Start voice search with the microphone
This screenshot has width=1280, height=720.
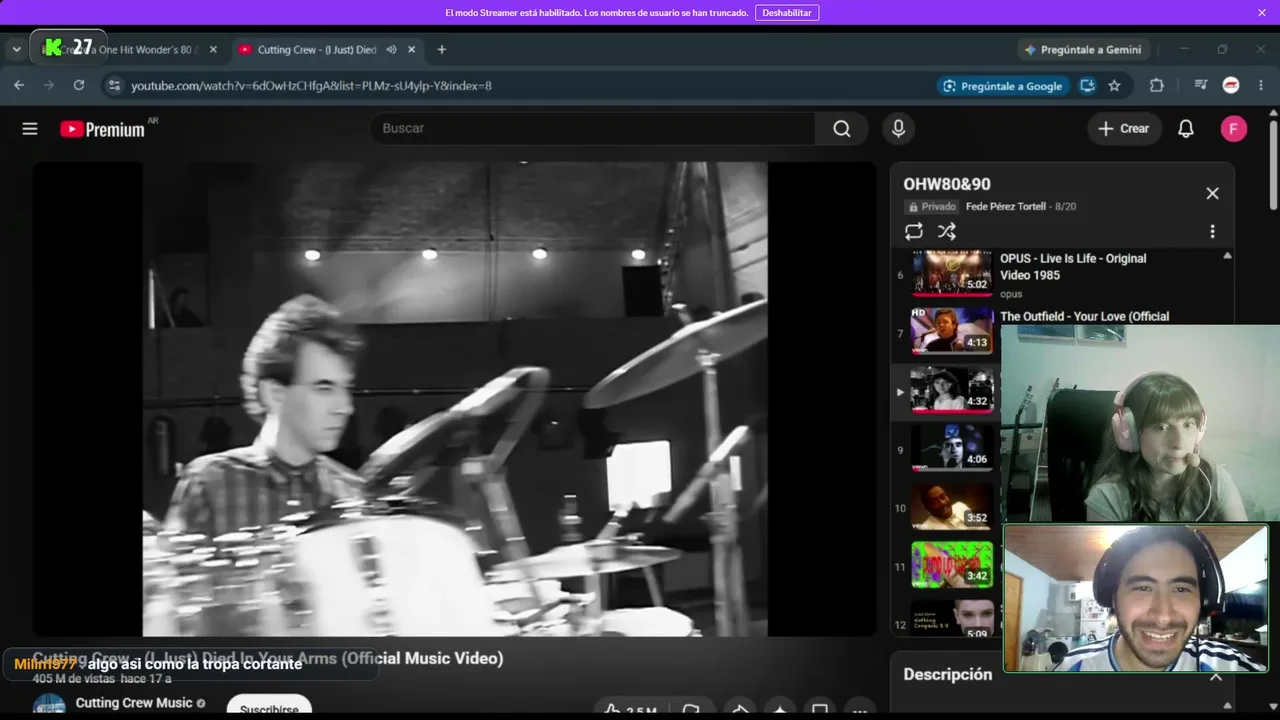pos(898,129)
